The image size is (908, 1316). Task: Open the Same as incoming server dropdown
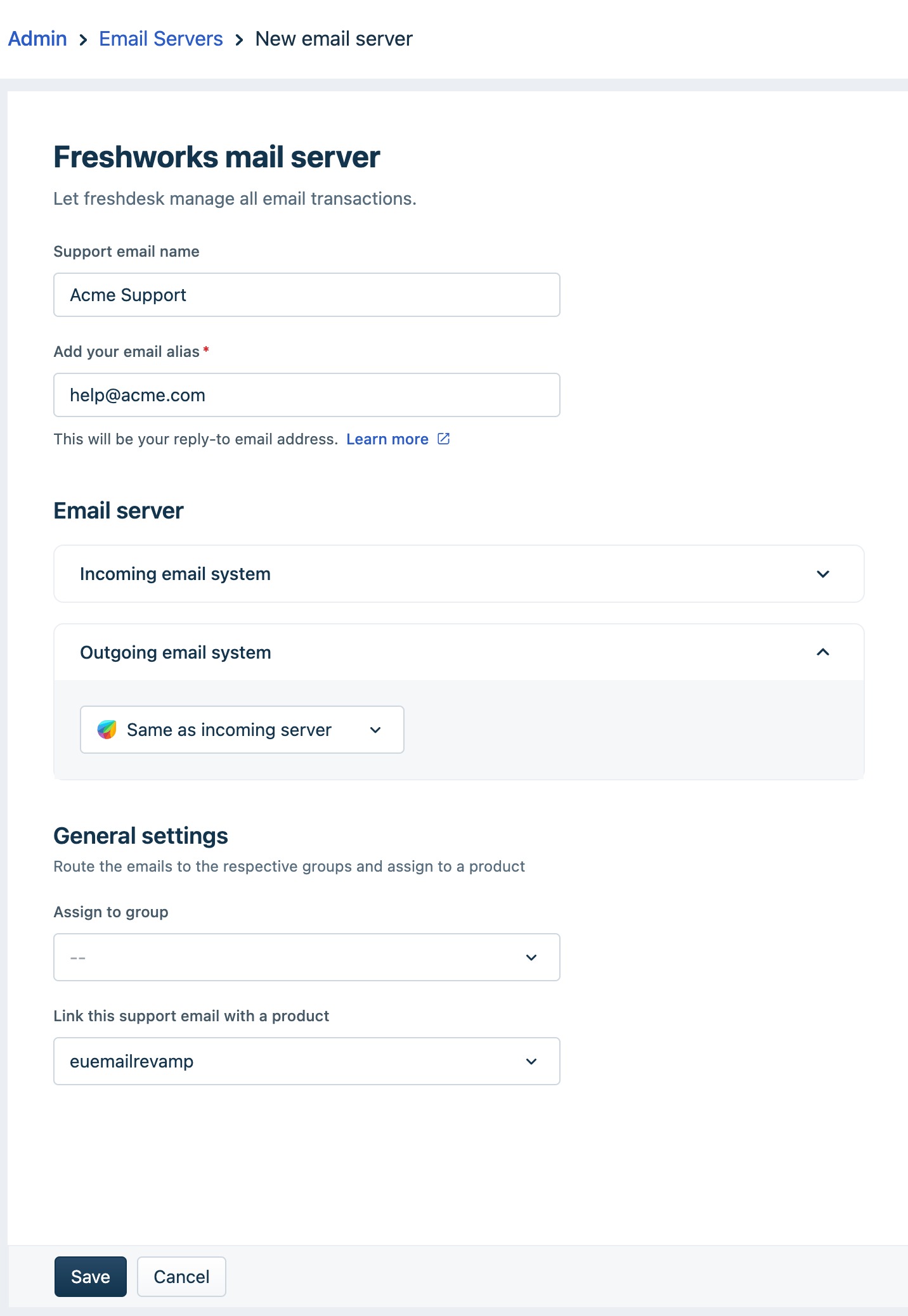click(x=242, y=730)
